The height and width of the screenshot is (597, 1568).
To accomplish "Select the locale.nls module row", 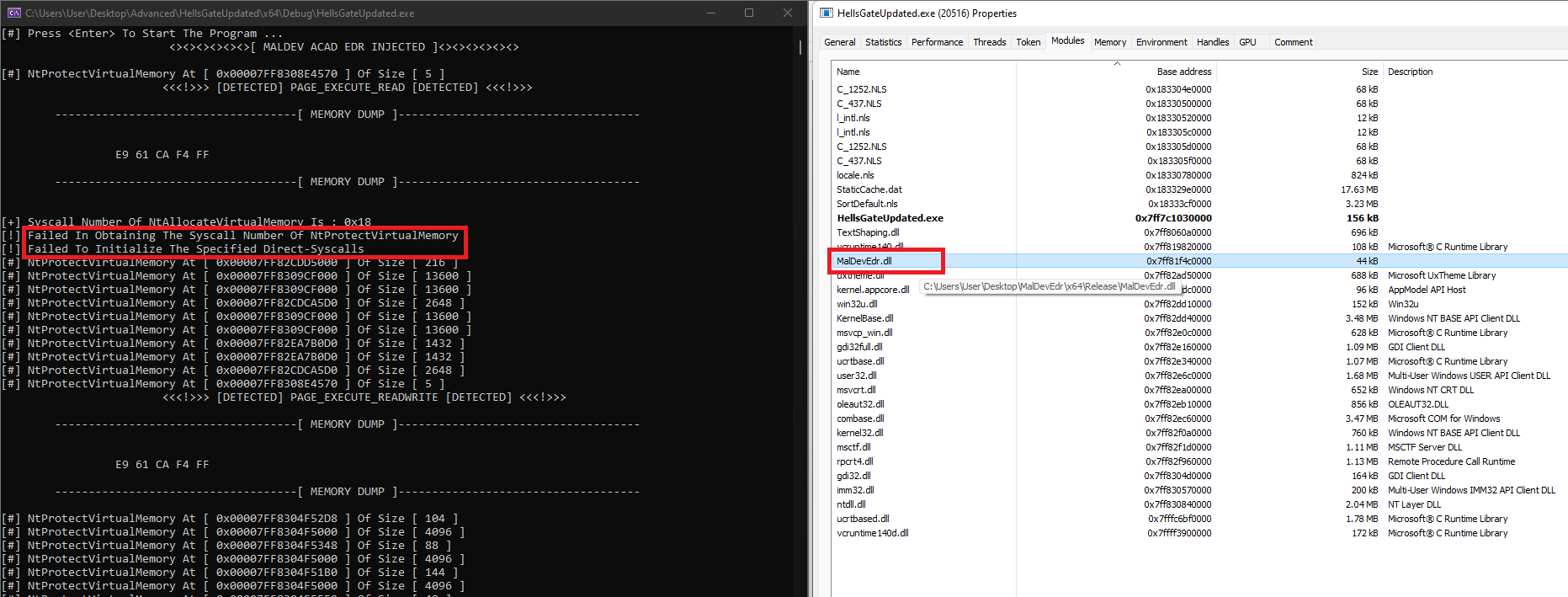I will pyautogui.click(x=1199, y=175).
